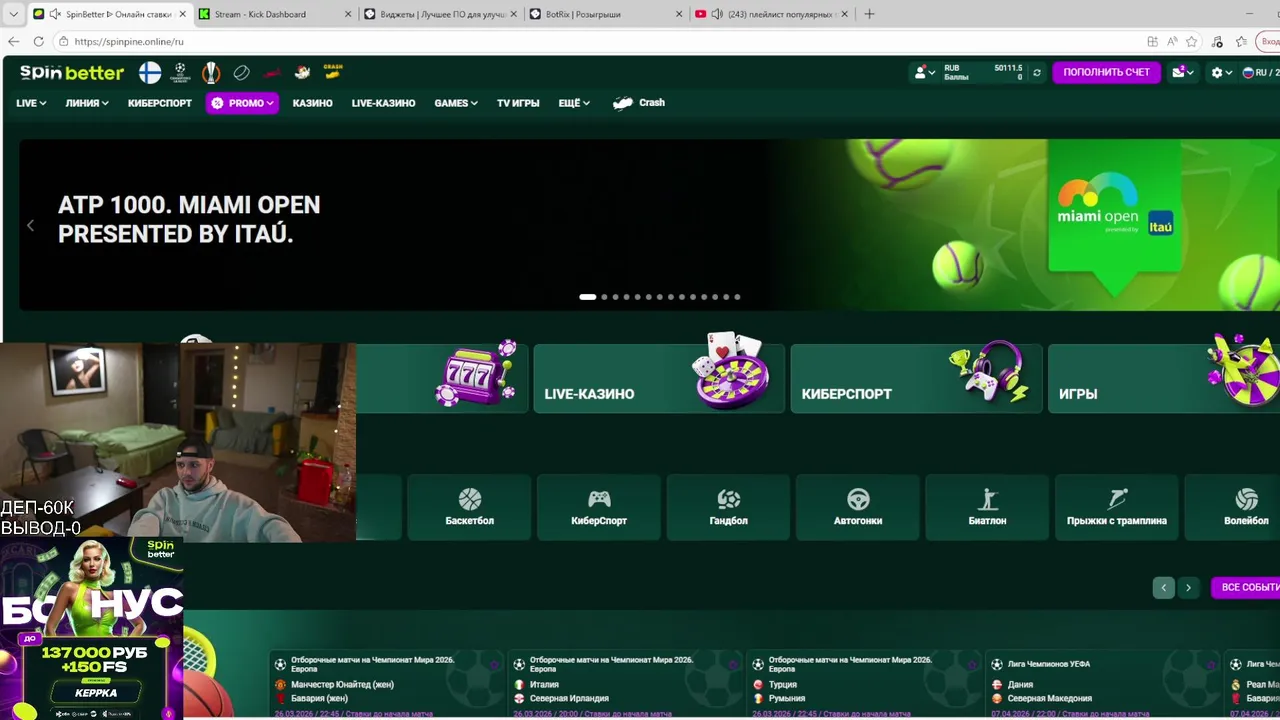Open the Finland flag quick link
Image resolution: width=1280 pixels, height=720 pixels.
coord(150,72)
